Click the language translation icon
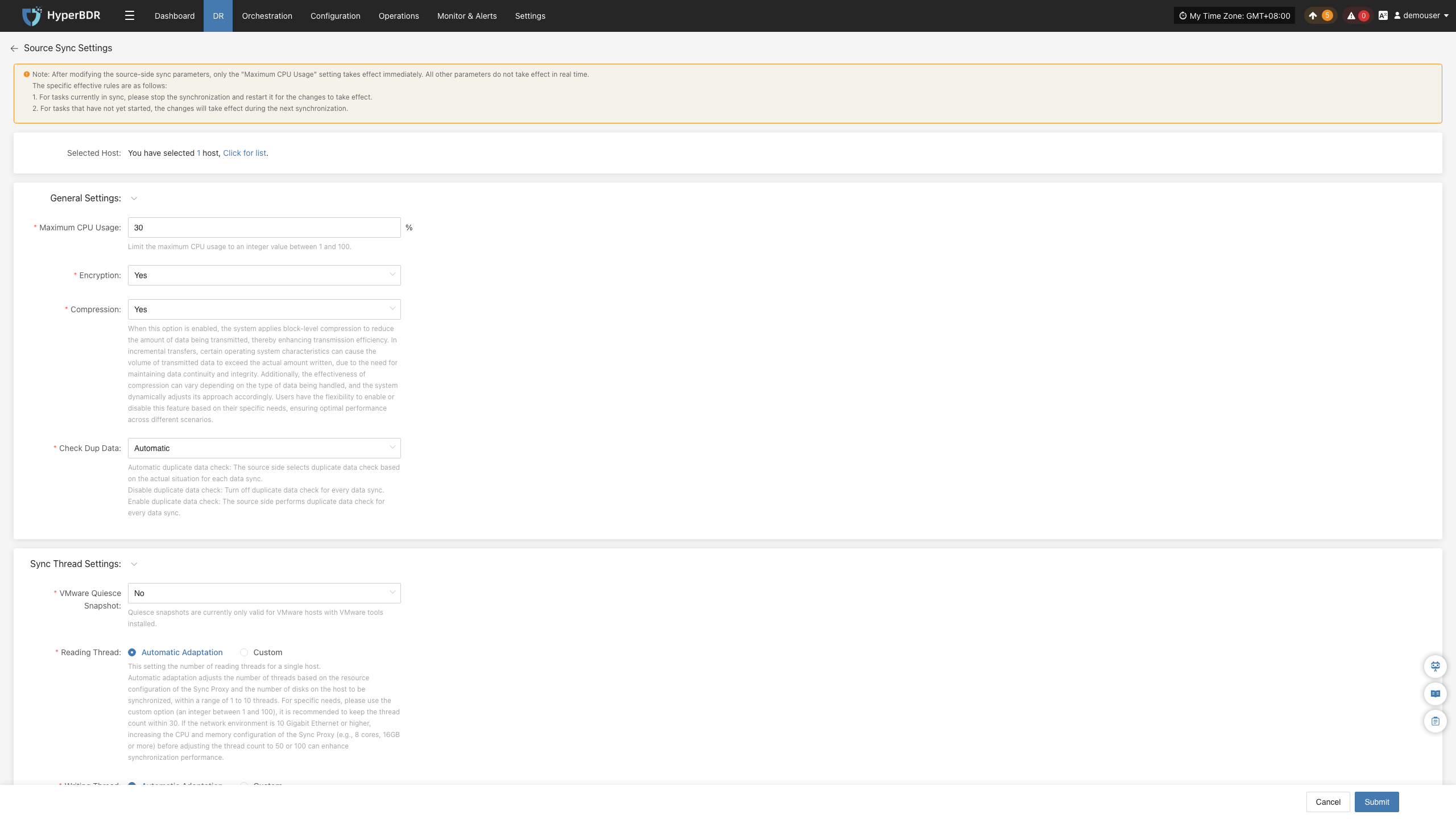Image resolution: width=1456 pixels, height=819 pixels. (1383, 16)
